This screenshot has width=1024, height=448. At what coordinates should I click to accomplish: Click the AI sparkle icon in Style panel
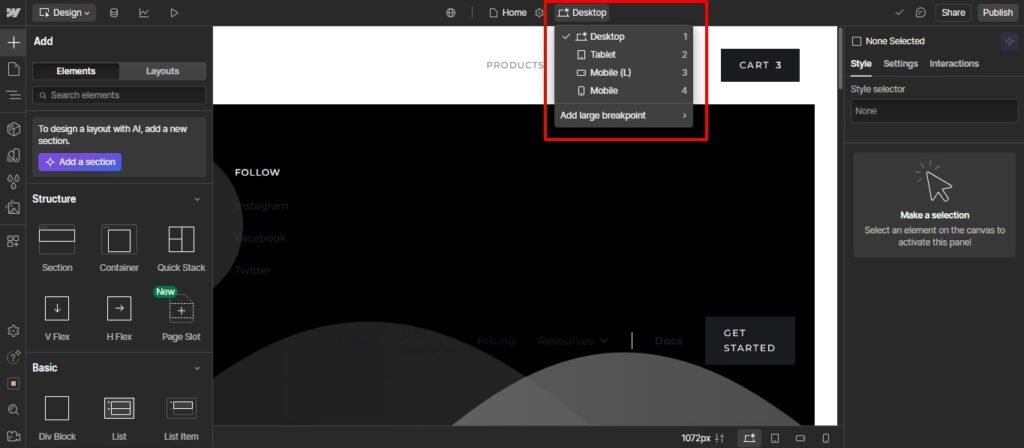click(1009, 41)
